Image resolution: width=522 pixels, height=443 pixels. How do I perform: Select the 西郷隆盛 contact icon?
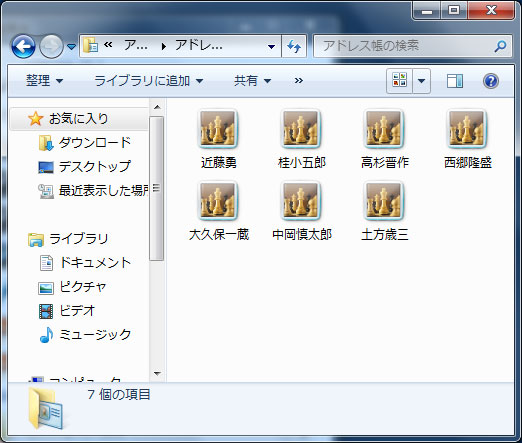point(467,129)
